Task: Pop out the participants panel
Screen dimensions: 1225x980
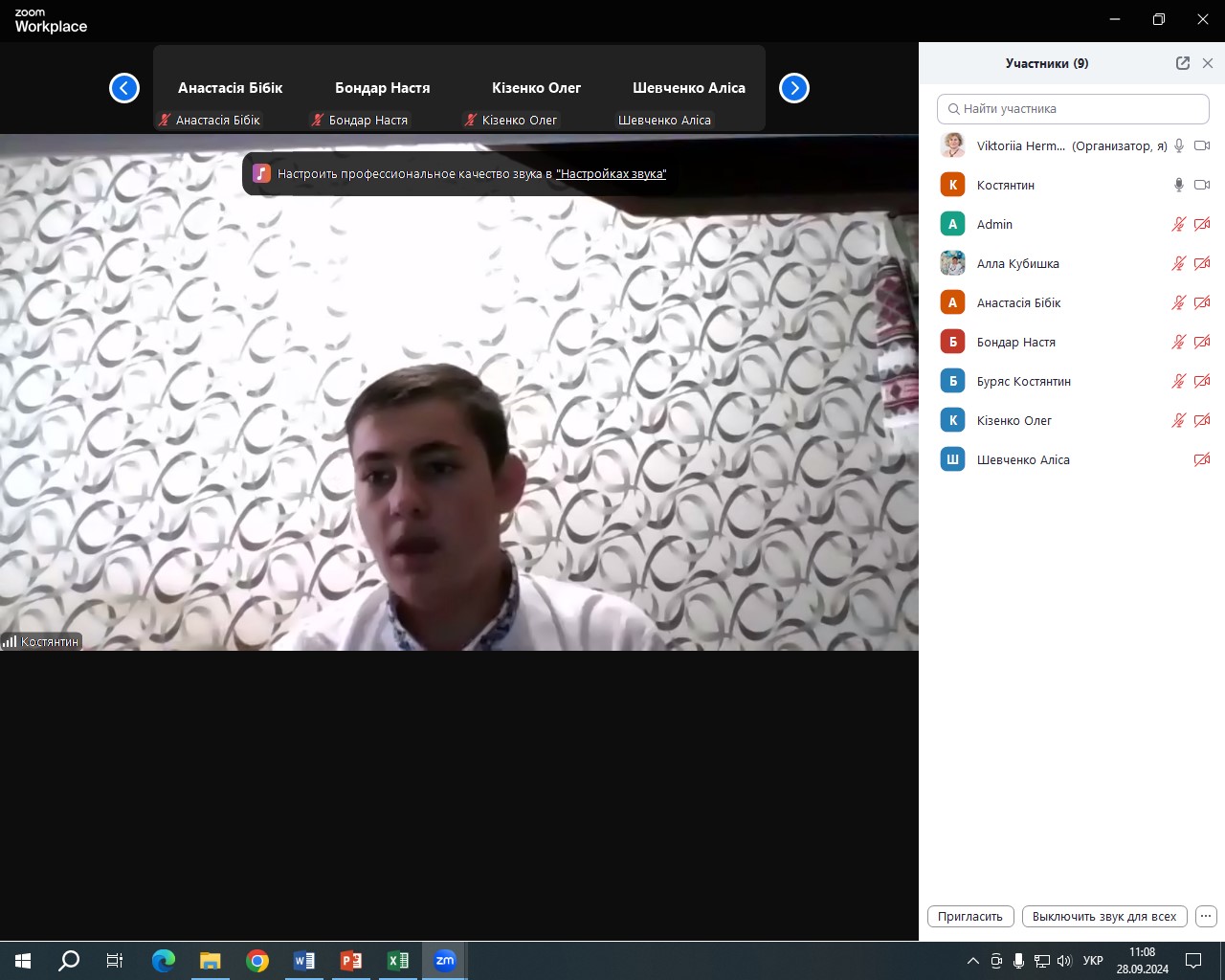Action: pyautogui.click(x=1183, y=63)
